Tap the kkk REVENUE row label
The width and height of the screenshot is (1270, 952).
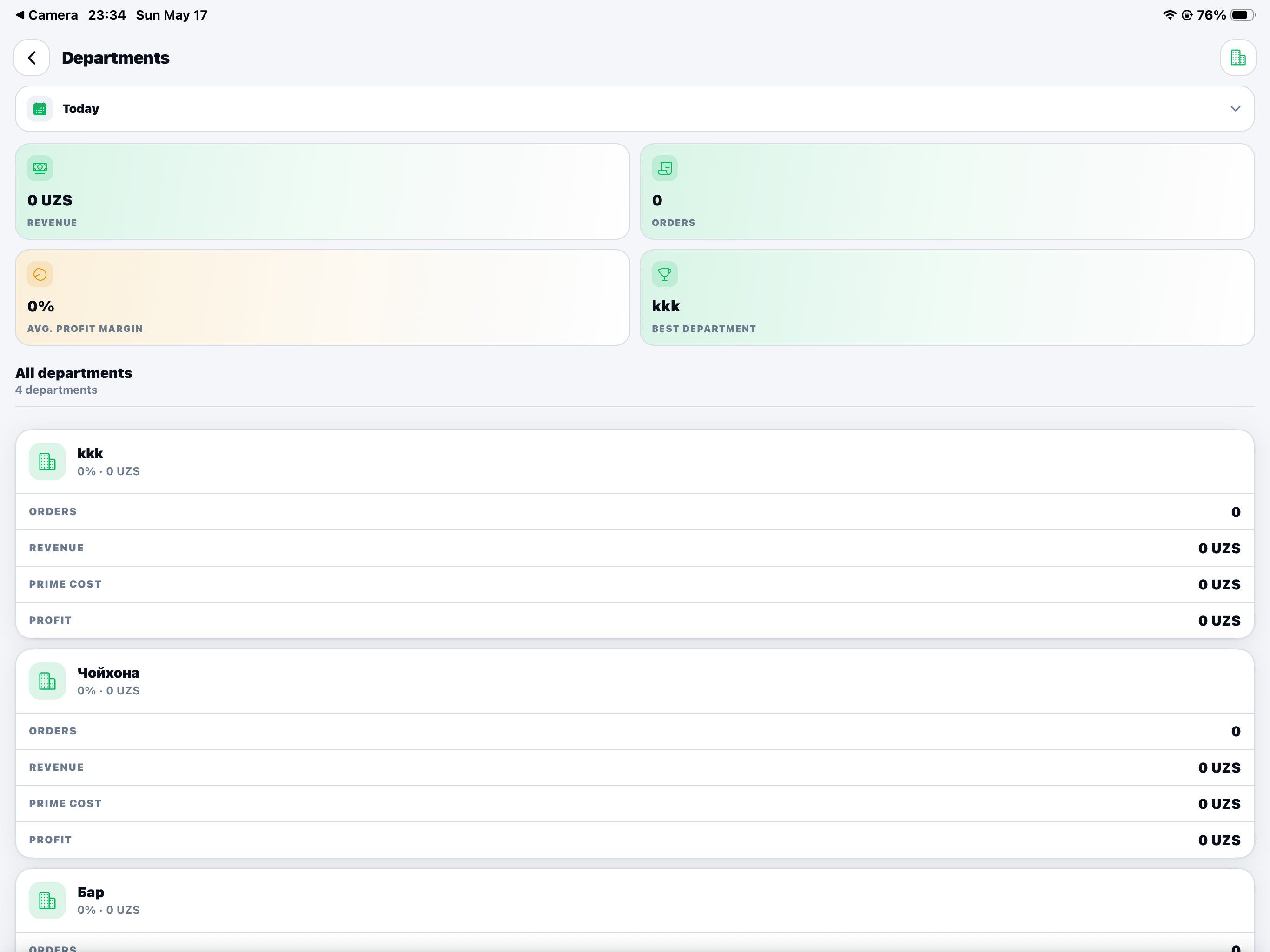(x=56, y=548)
